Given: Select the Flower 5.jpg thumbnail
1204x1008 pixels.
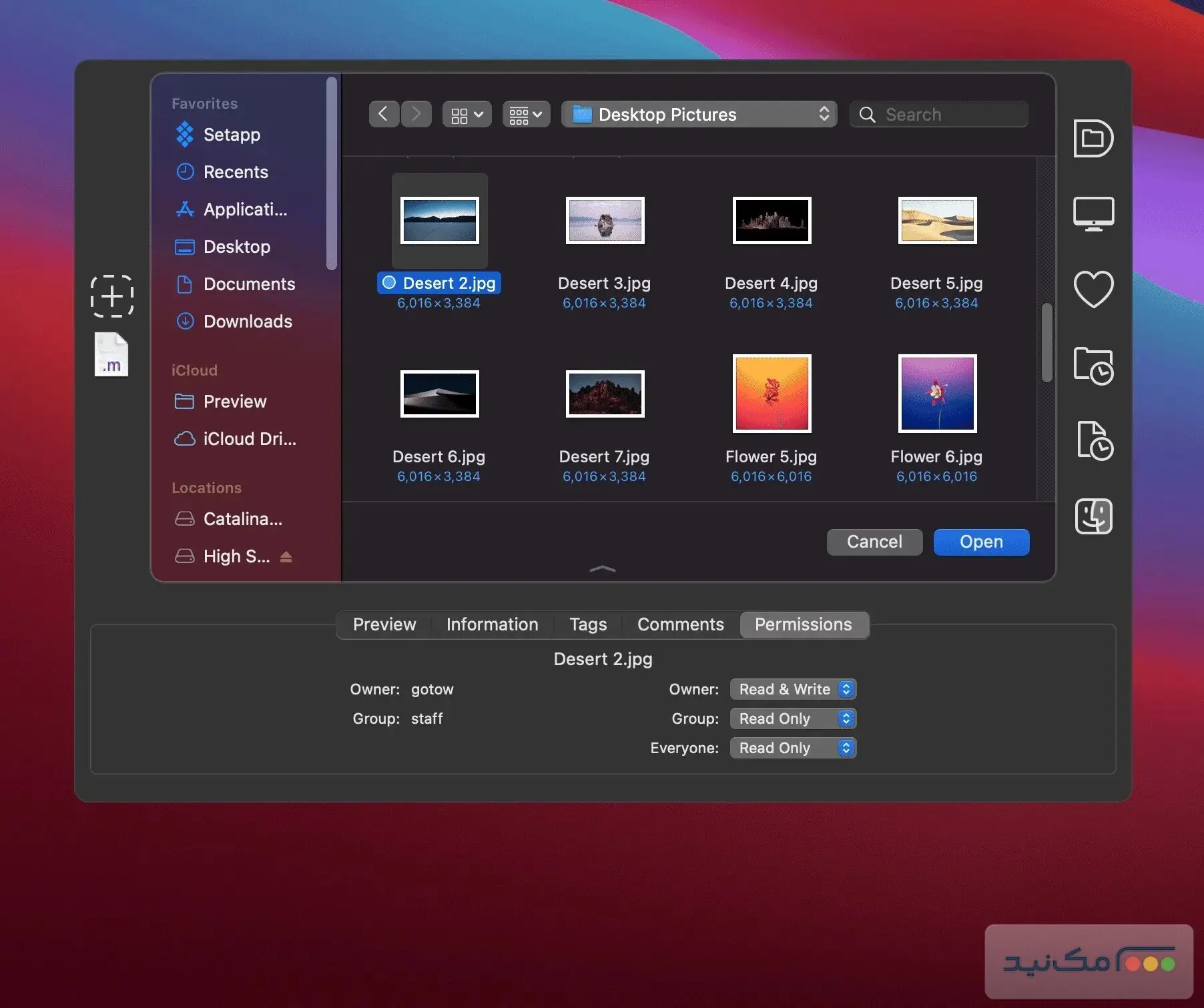Looking at the screenshot, I should 771,393.
